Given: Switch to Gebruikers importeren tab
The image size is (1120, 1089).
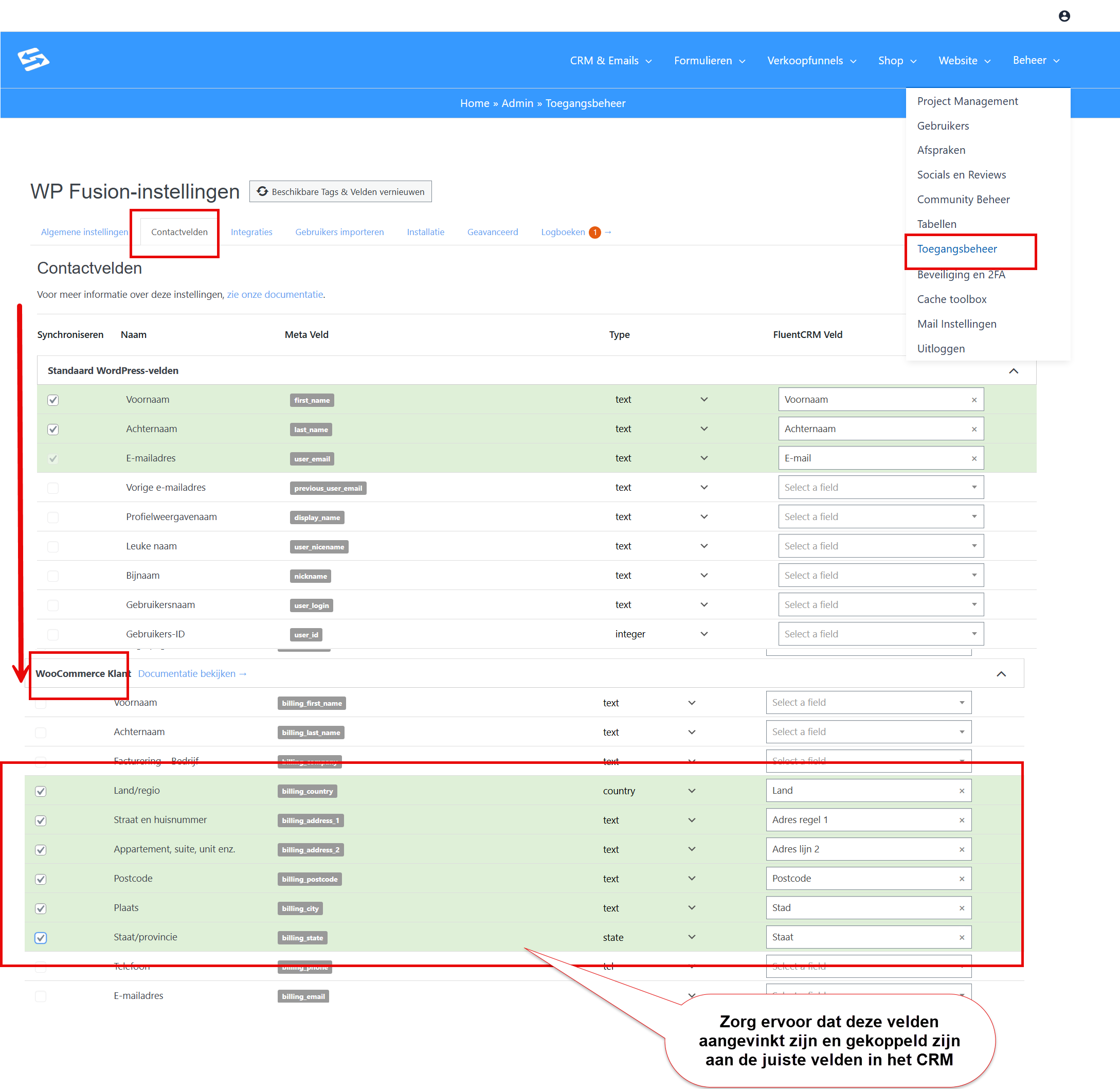Looking at the screenshot, I should coord(339,232).
